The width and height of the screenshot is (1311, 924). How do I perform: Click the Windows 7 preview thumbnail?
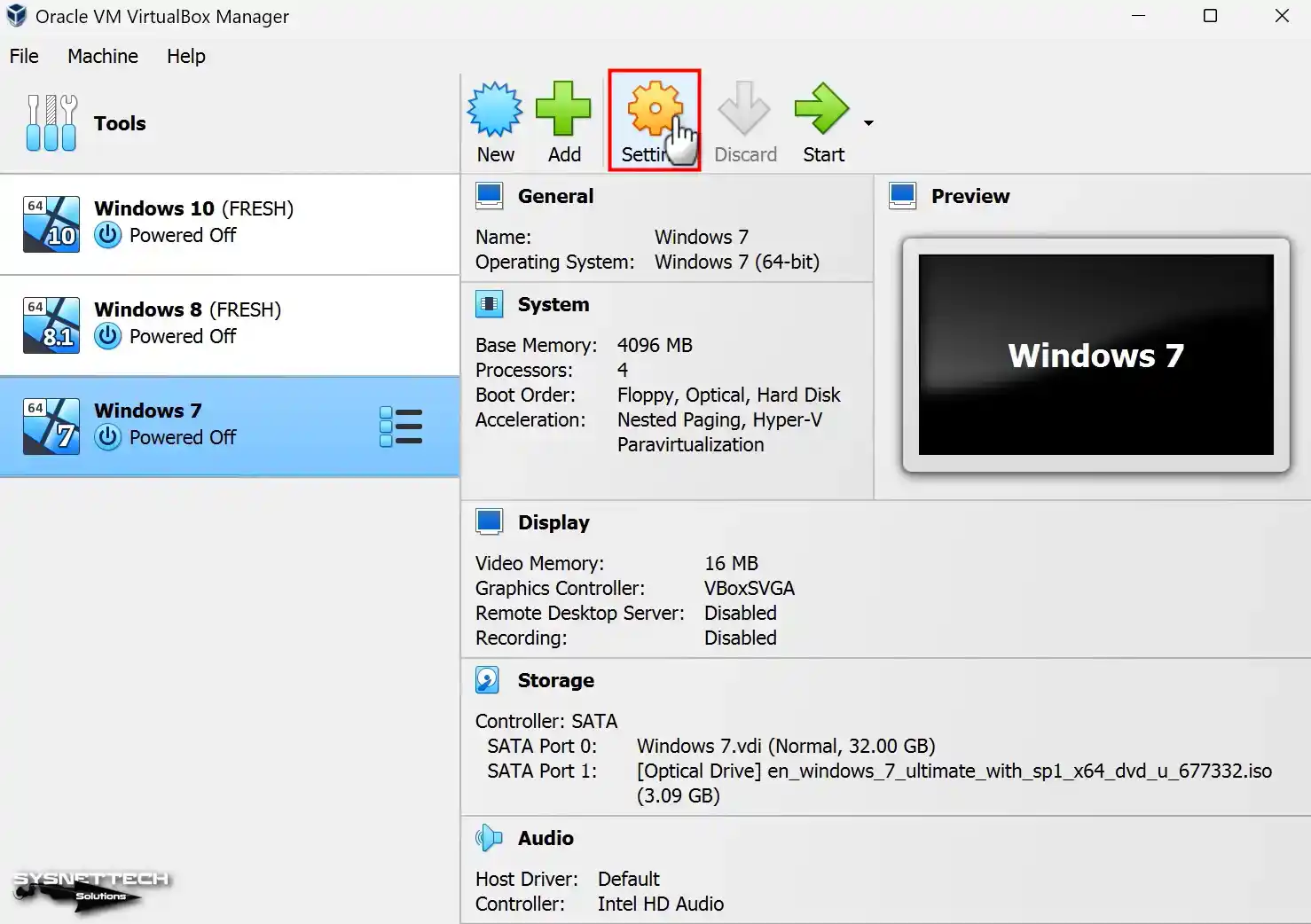[1096, 355]
